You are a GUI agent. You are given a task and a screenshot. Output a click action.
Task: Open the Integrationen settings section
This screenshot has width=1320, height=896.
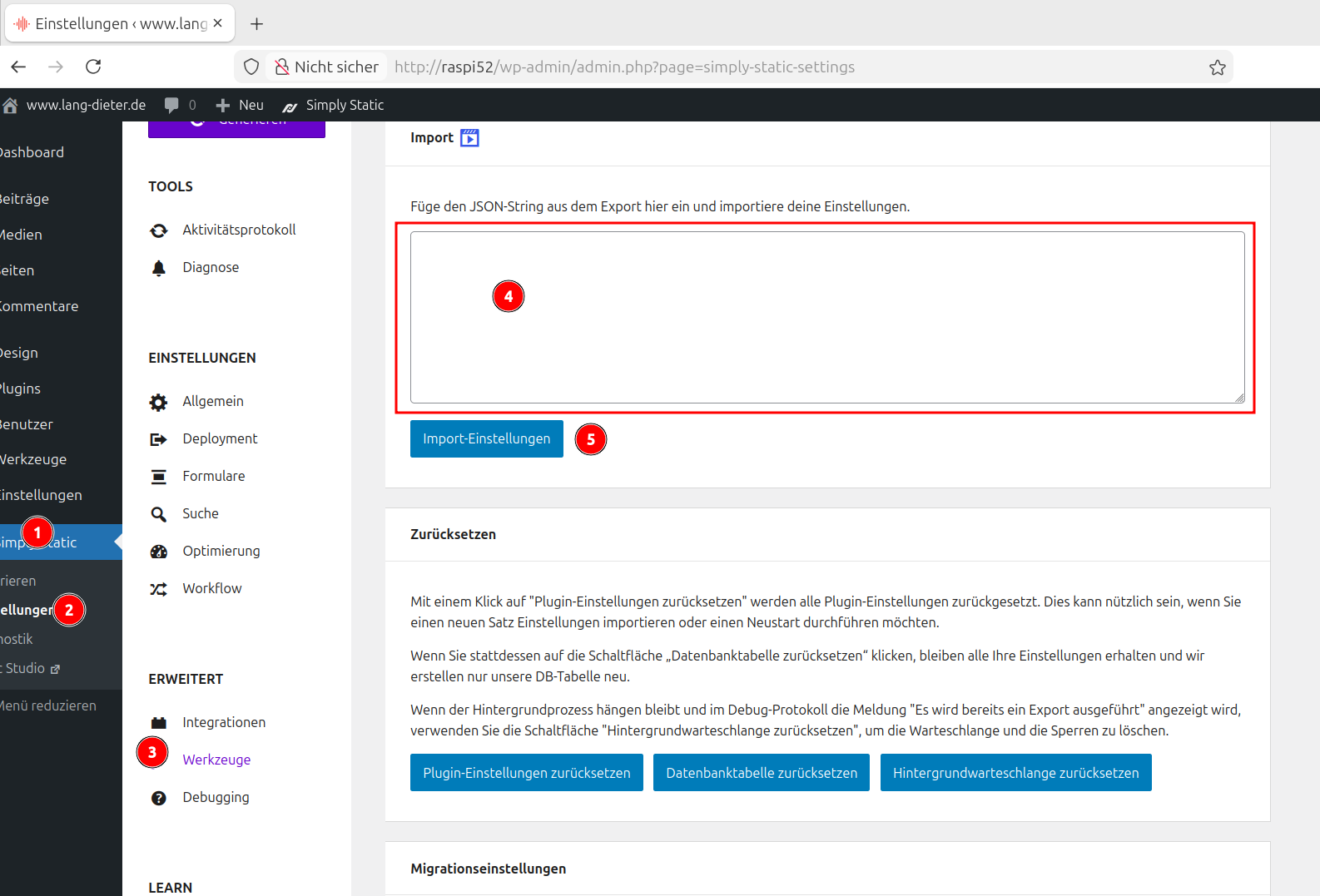(x=224, y=722)
